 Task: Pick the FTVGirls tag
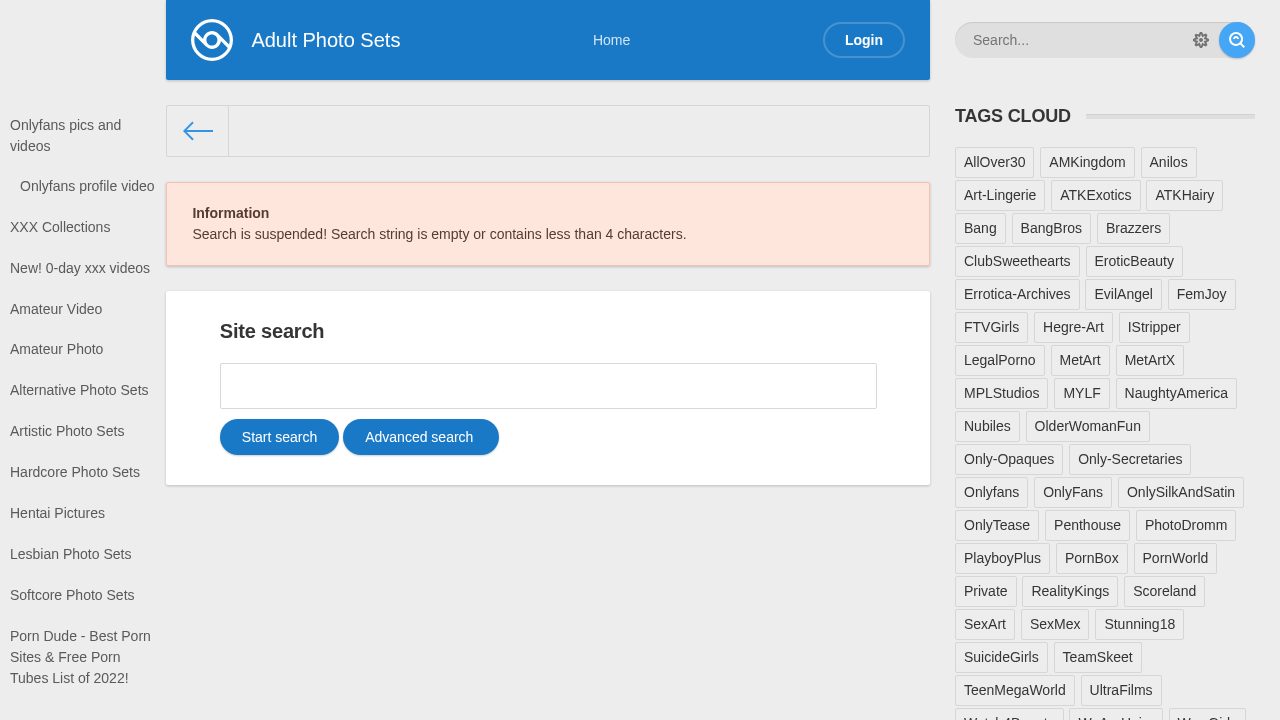[x=992, y=328]
